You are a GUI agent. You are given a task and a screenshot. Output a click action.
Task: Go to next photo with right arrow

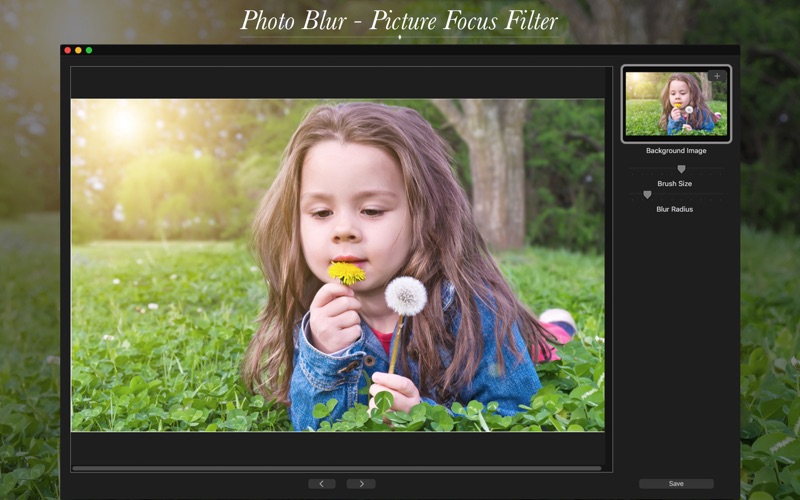click(x=361, y=484)
